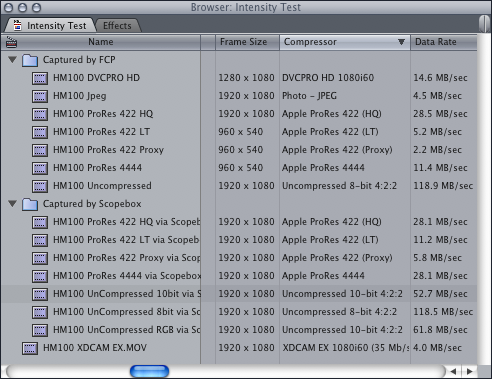The height and width of the screenshot is (379, 492).
Task: Select the HM100 UnCompressed 10bit clip icon
Action: (x=40, y=294)
